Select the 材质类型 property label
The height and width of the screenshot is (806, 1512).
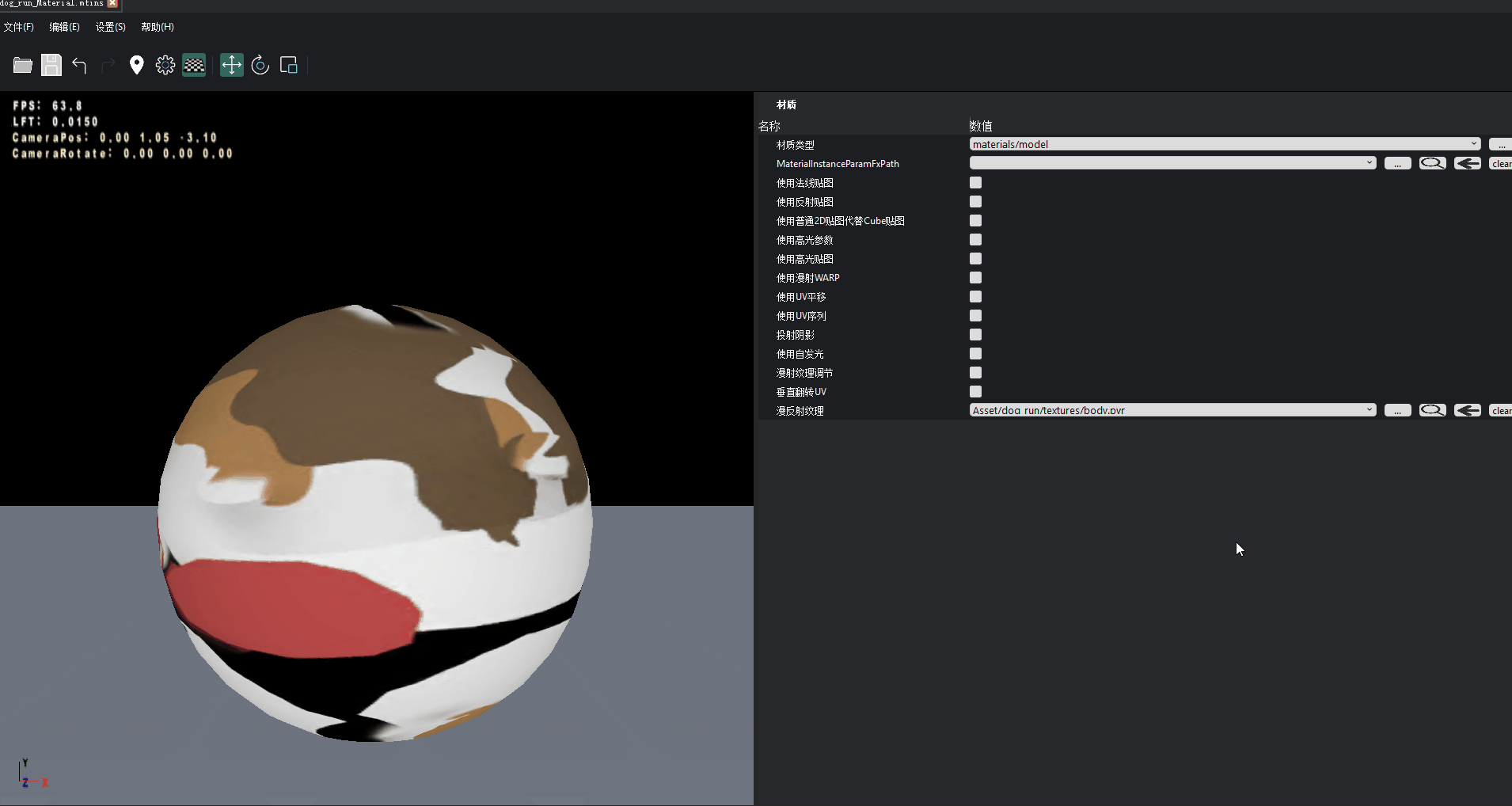pos(795,145)
